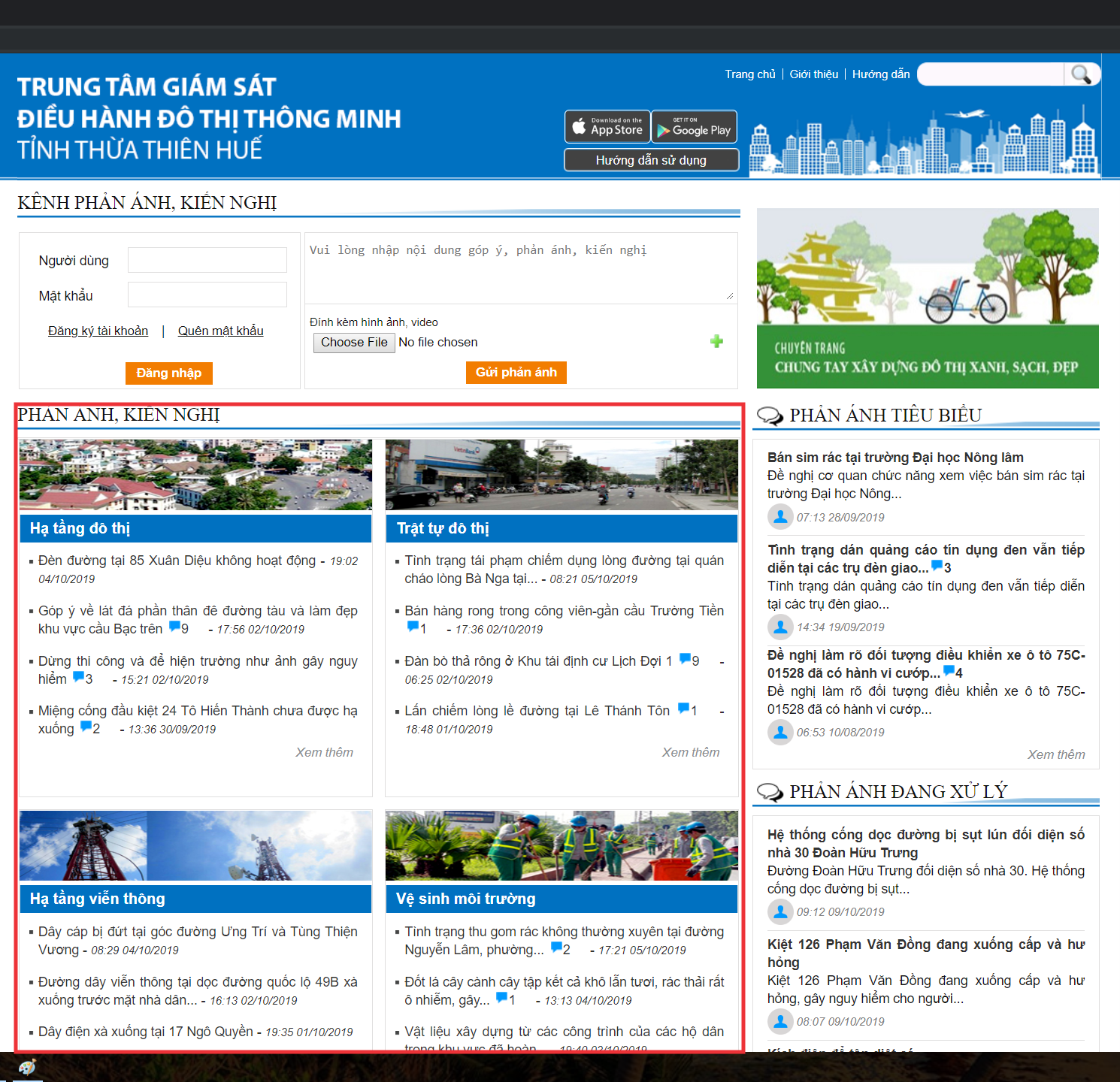
Task: Click Xem thêm under Hạ tầng đô thị
Action: coord(324,752)
